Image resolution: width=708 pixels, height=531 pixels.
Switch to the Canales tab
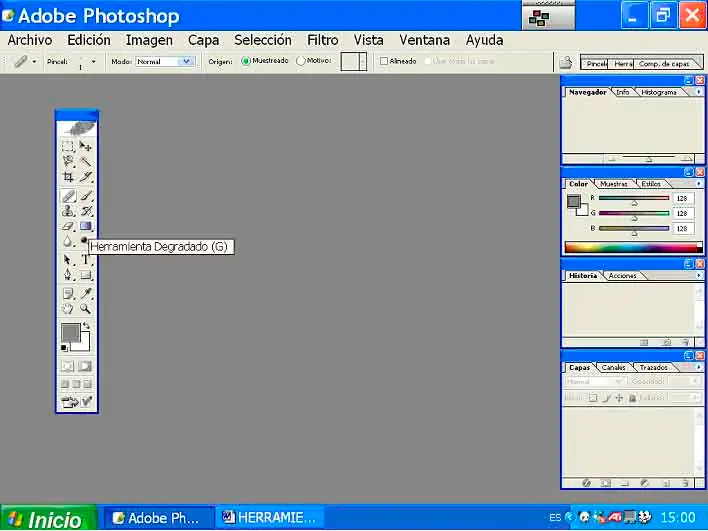pos(614,368)
